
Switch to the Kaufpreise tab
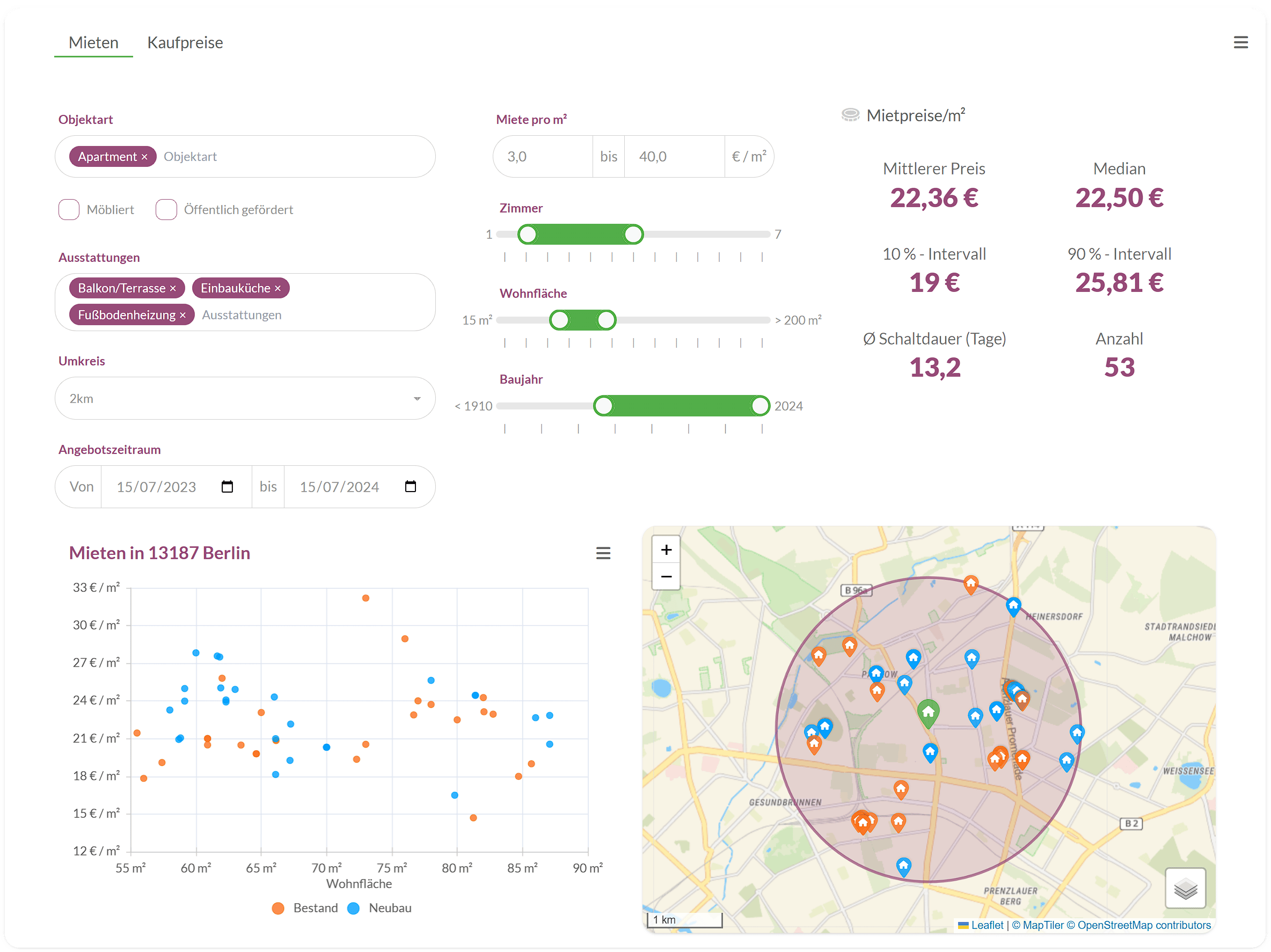(x=185, y=42)
